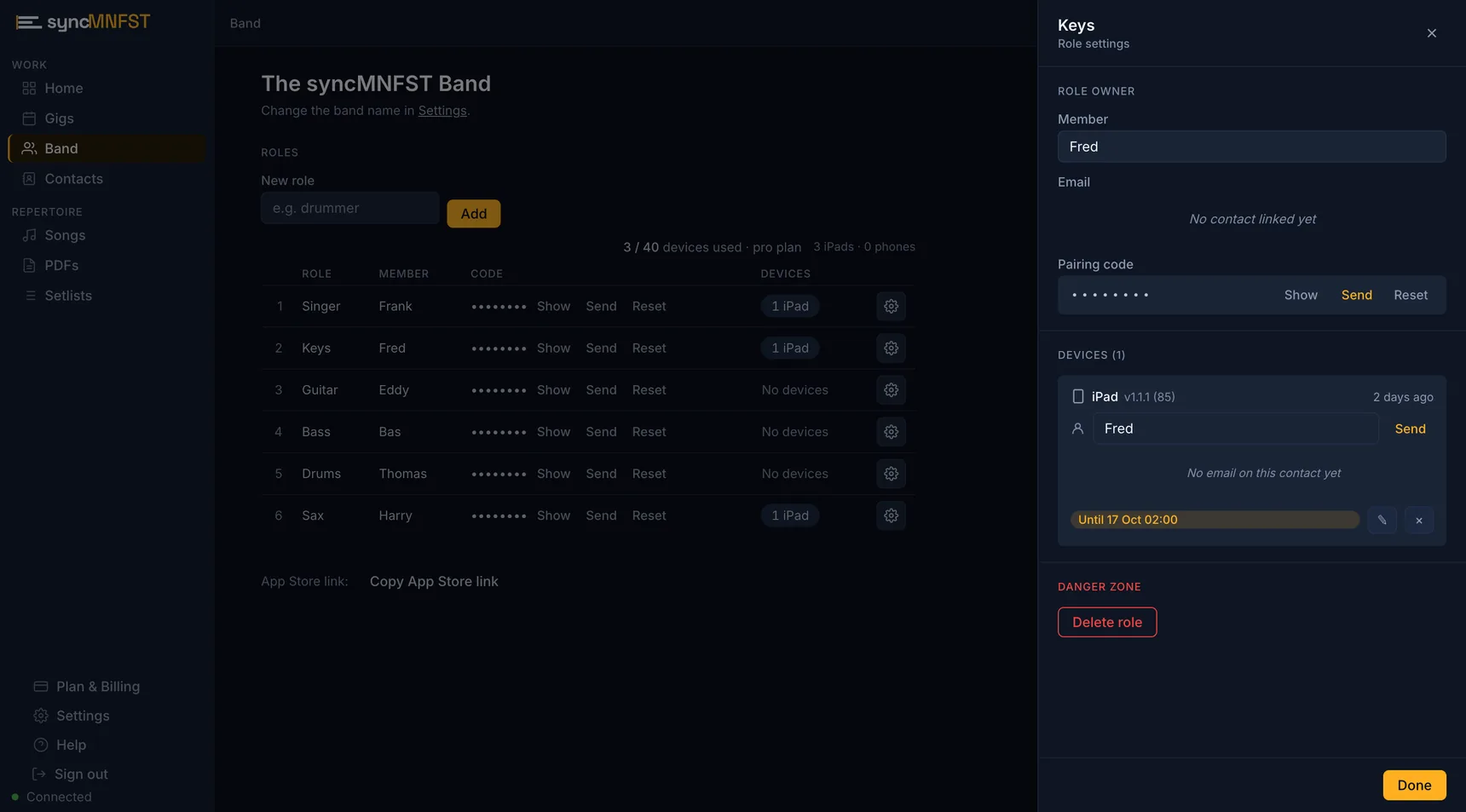Open Contacts in the sidebar
1466x812 pixels.
click(x=106, y=179)
